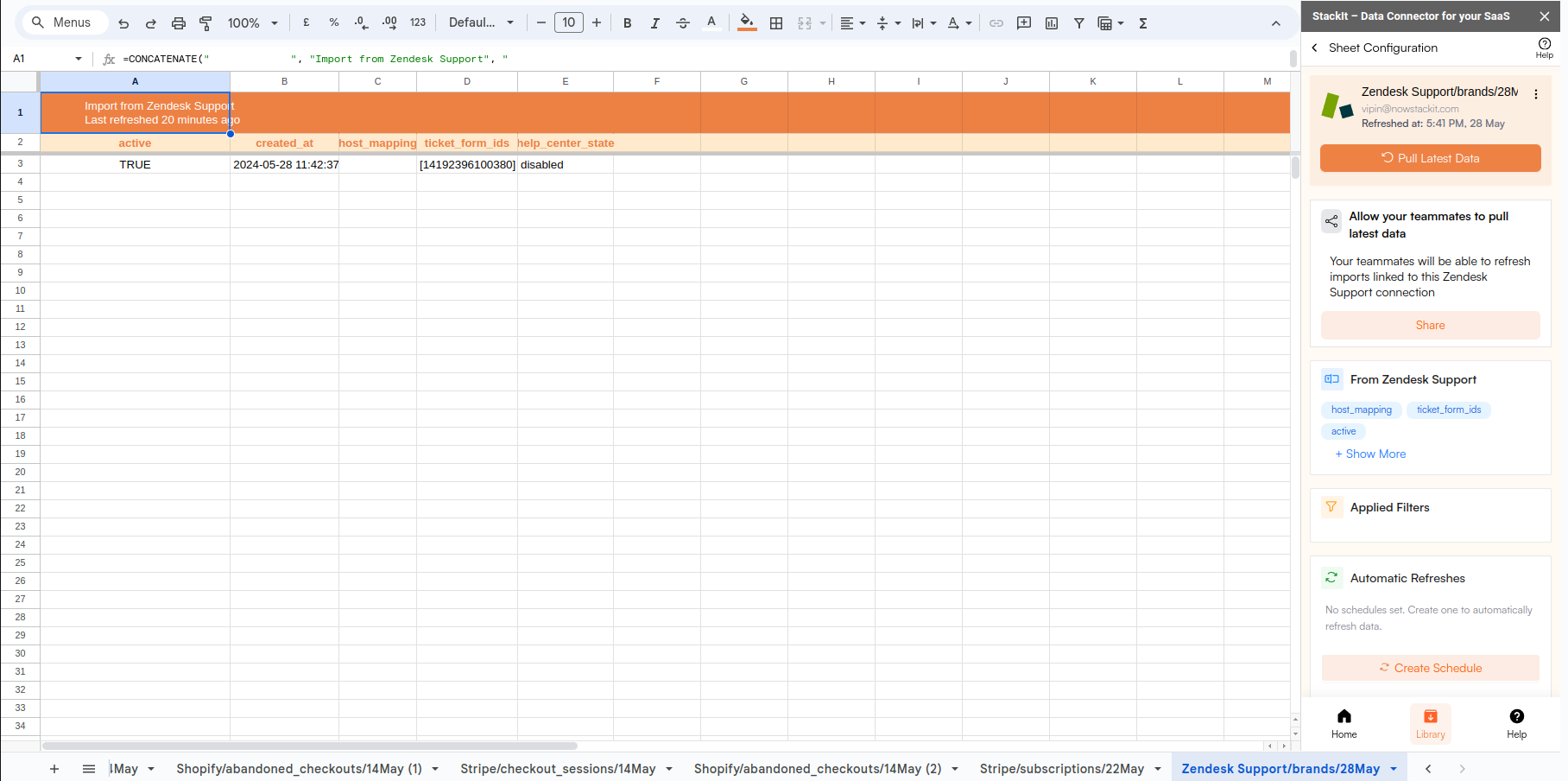Image resolution: width=1568 pixels, height=781 pixels.
Task: Select the 'created_at' header cell
Action: [x=284, y=143]
